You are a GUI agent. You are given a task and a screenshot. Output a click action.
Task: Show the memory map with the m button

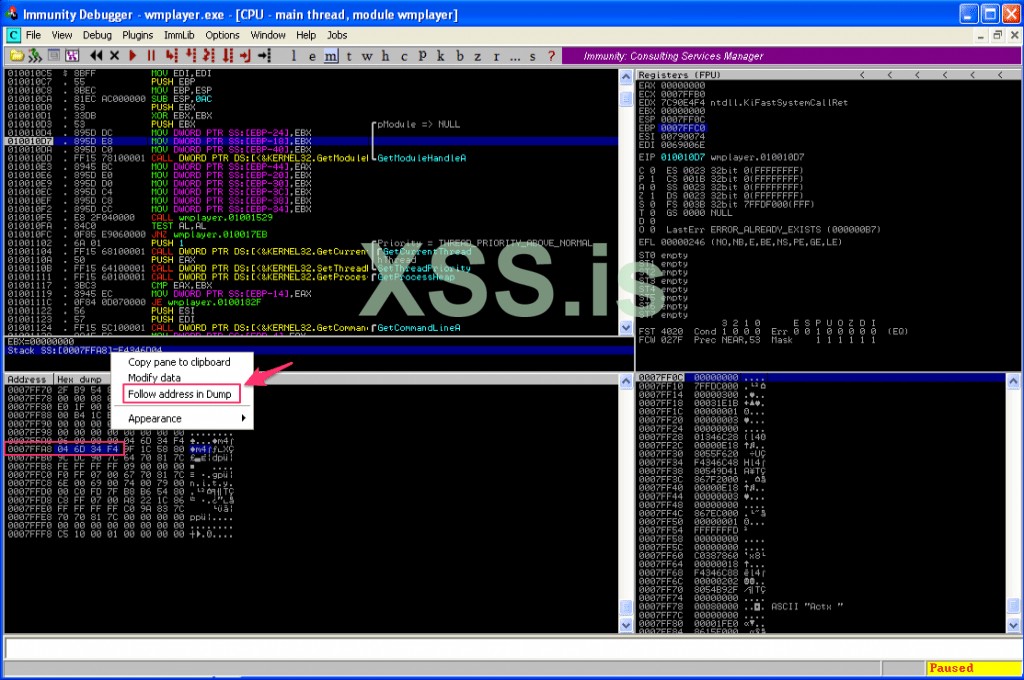click(331, 56)
